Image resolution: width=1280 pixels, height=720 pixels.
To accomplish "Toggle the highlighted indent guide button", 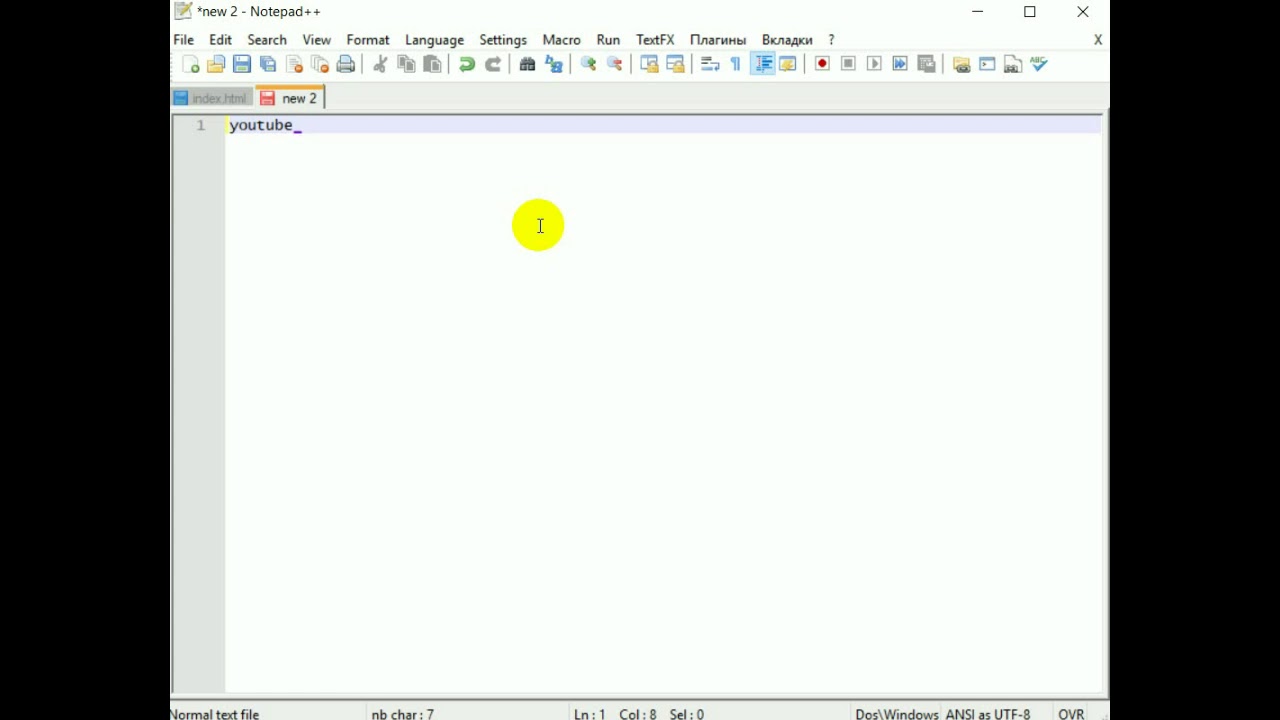I will pos(763,64).
